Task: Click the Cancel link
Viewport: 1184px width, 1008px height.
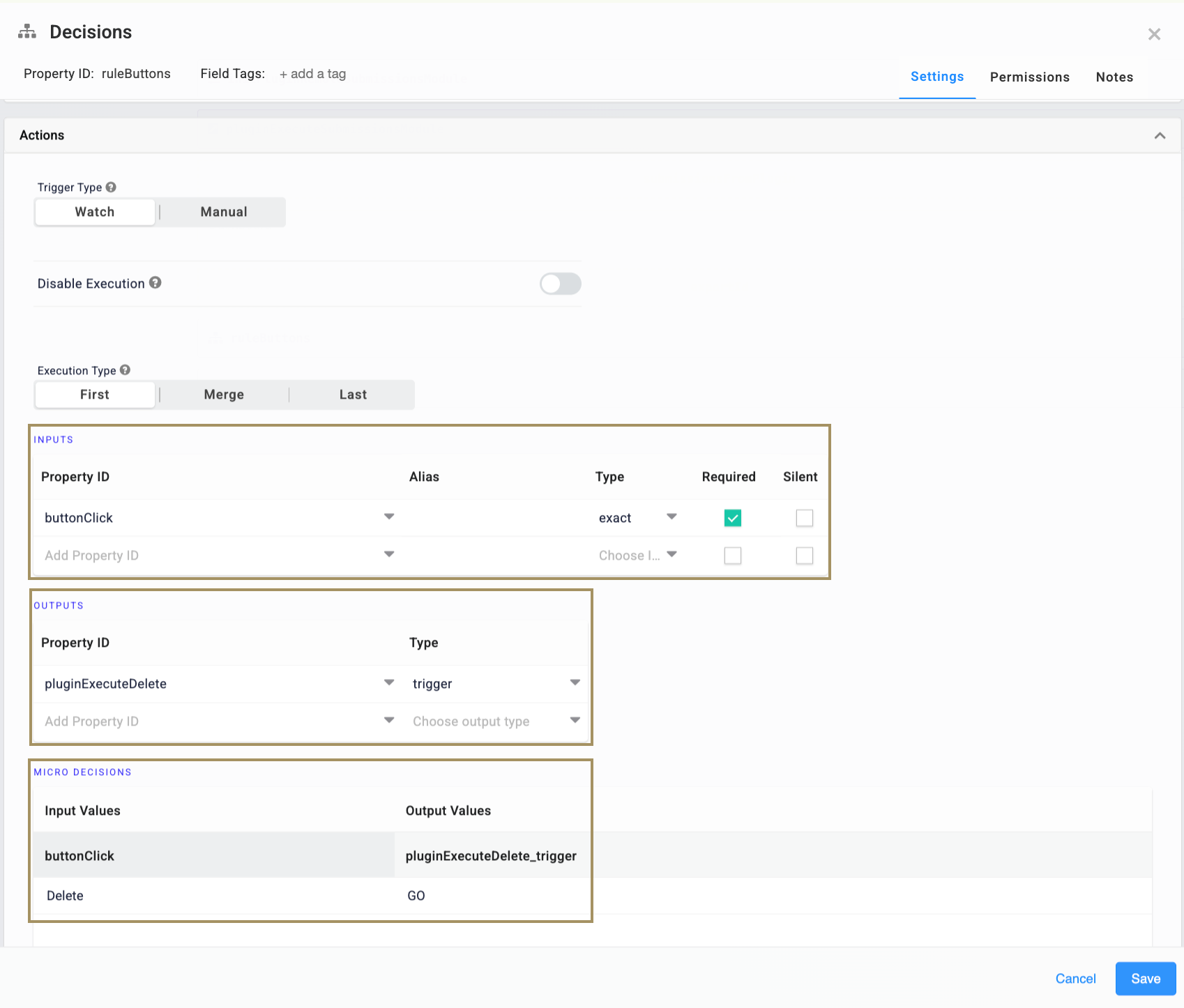Action: click(x=1075, y=978)
